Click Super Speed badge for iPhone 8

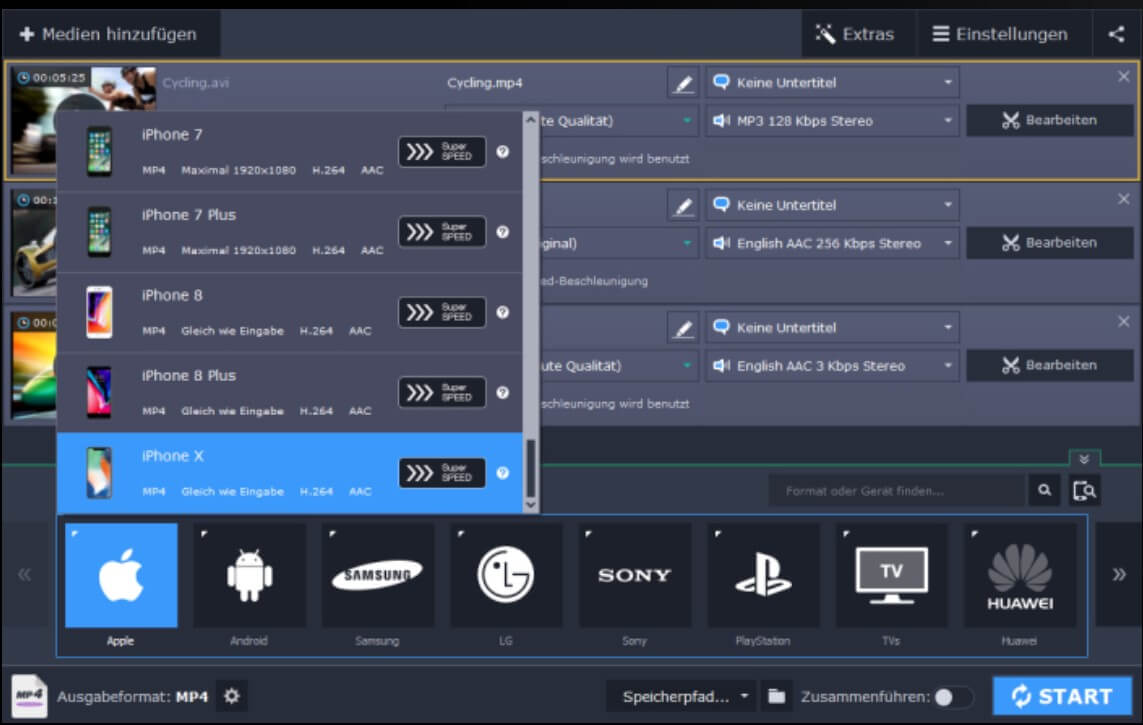(x=442, y=313)
